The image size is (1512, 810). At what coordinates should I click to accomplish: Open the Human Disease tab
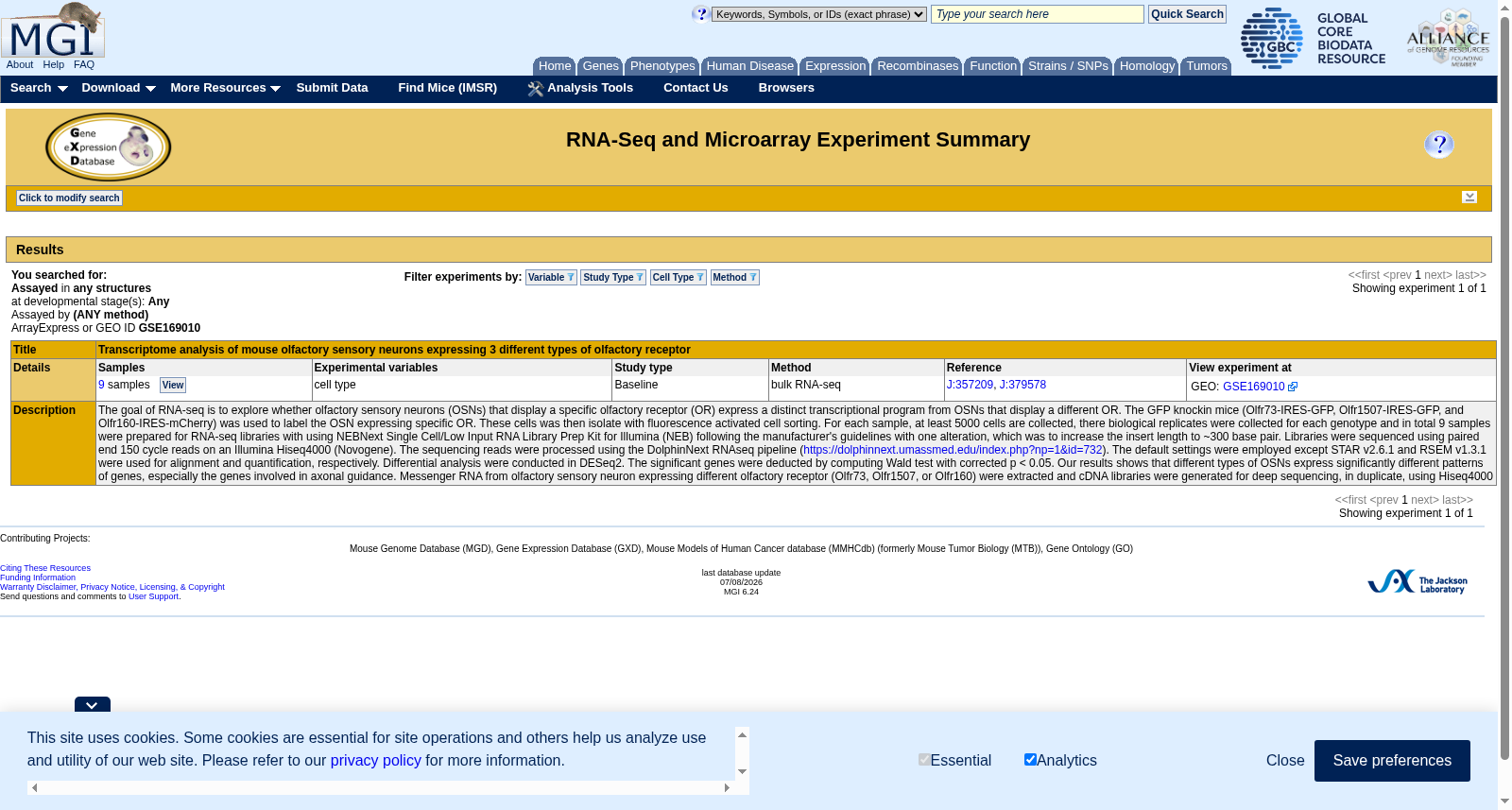tap(750, 66)
